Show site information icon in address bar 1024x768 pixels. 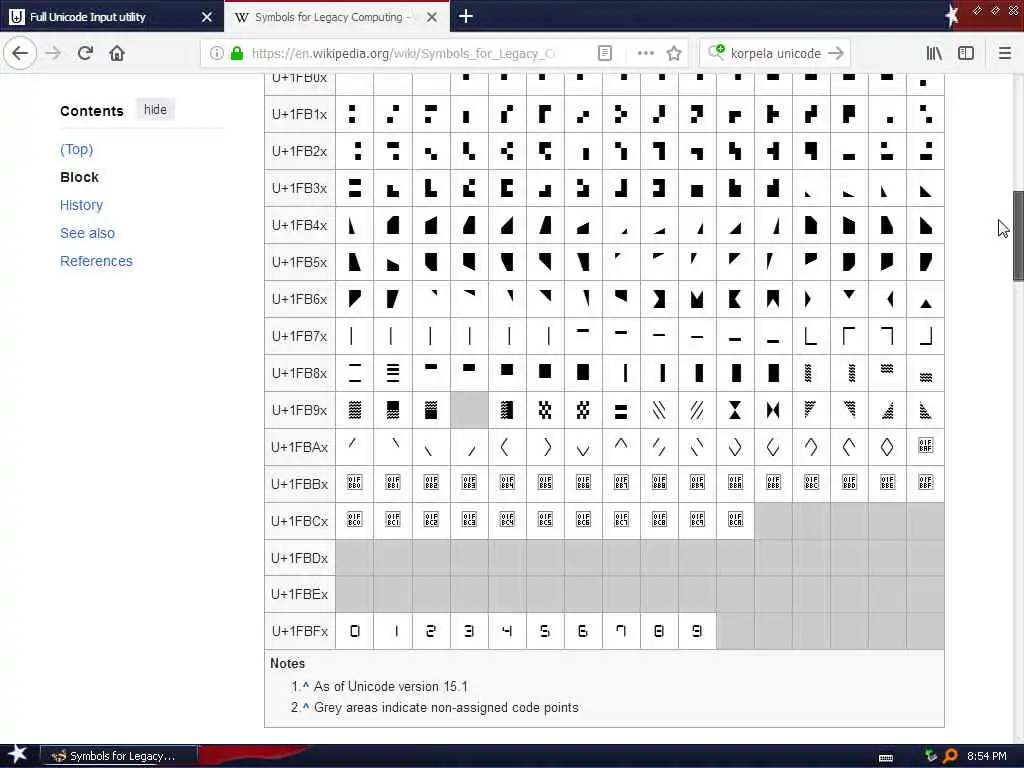tap(217, 53)
